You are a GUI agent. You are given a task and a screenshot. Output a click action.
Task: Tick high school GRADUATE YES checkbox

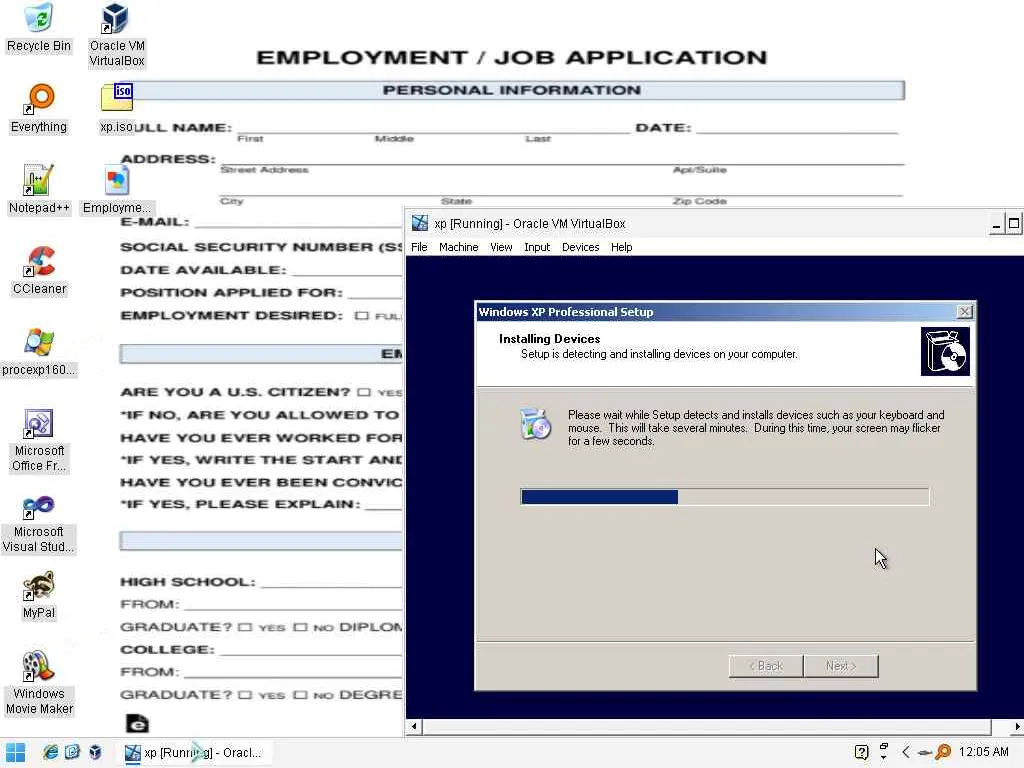[245, 627]
